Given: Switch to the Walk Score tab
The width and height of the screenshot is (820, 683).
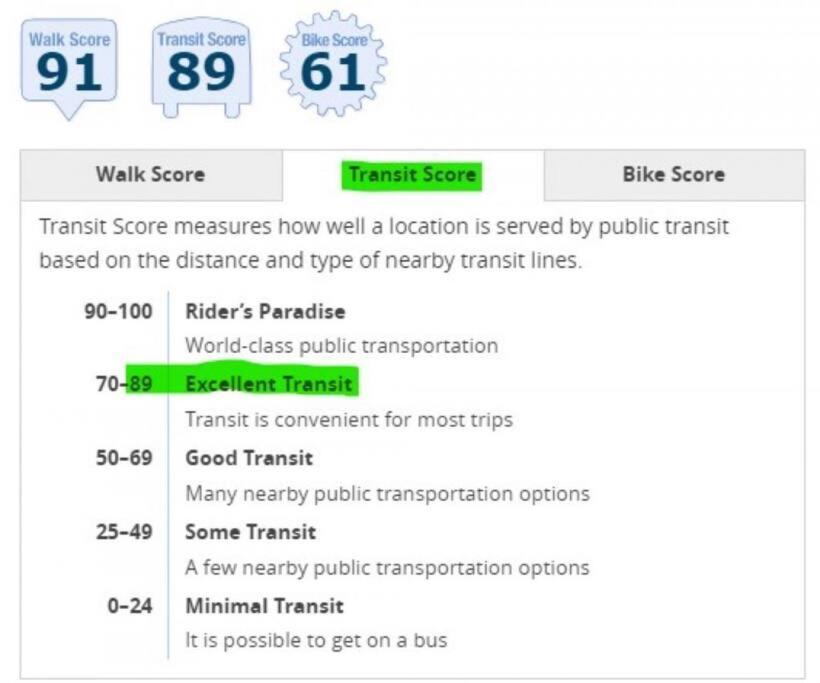Looking at the screenshot, I should click(x=151, y=175).
